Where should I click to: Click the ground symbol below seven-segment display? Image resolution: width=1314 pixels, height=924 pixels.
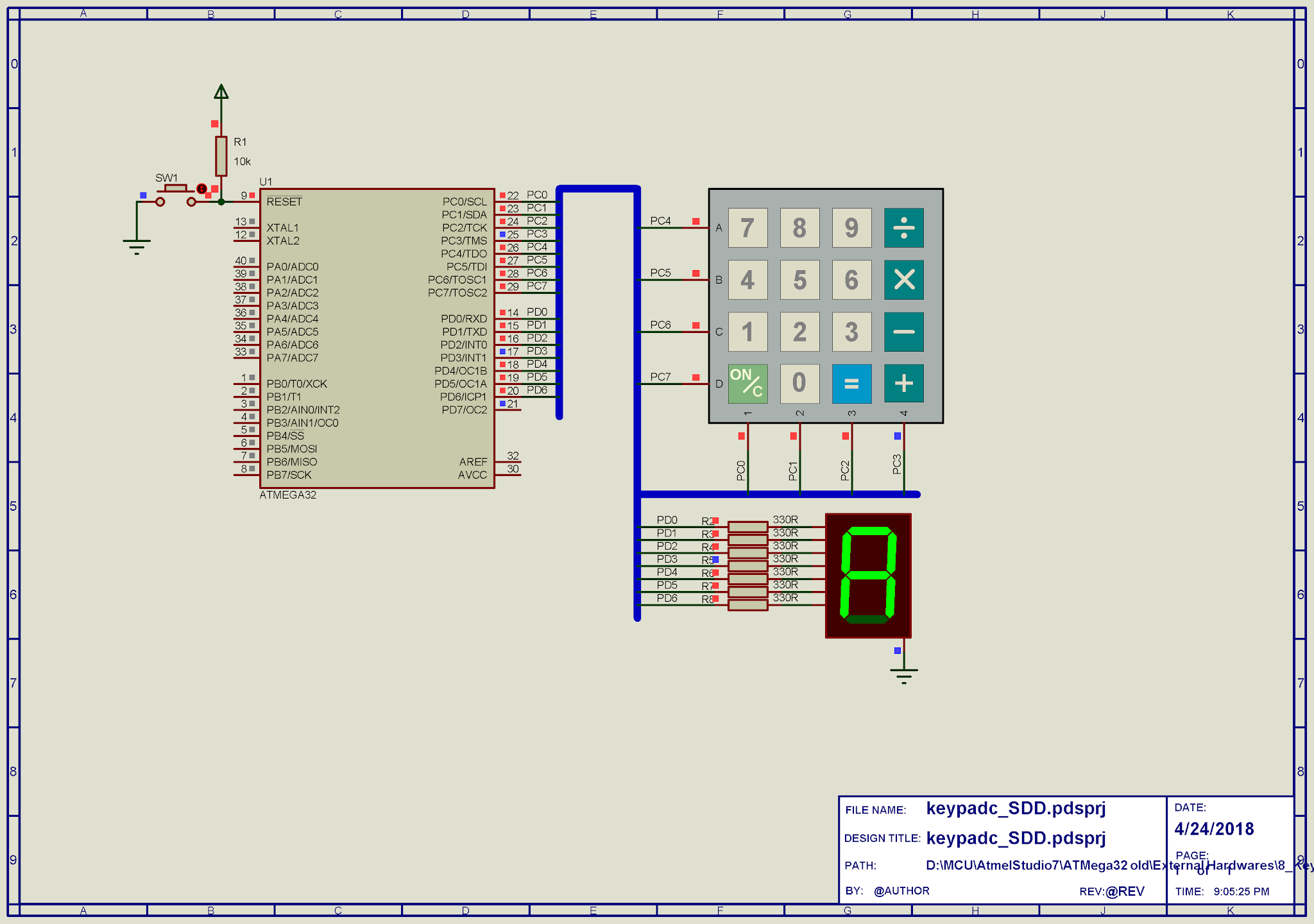903,674
